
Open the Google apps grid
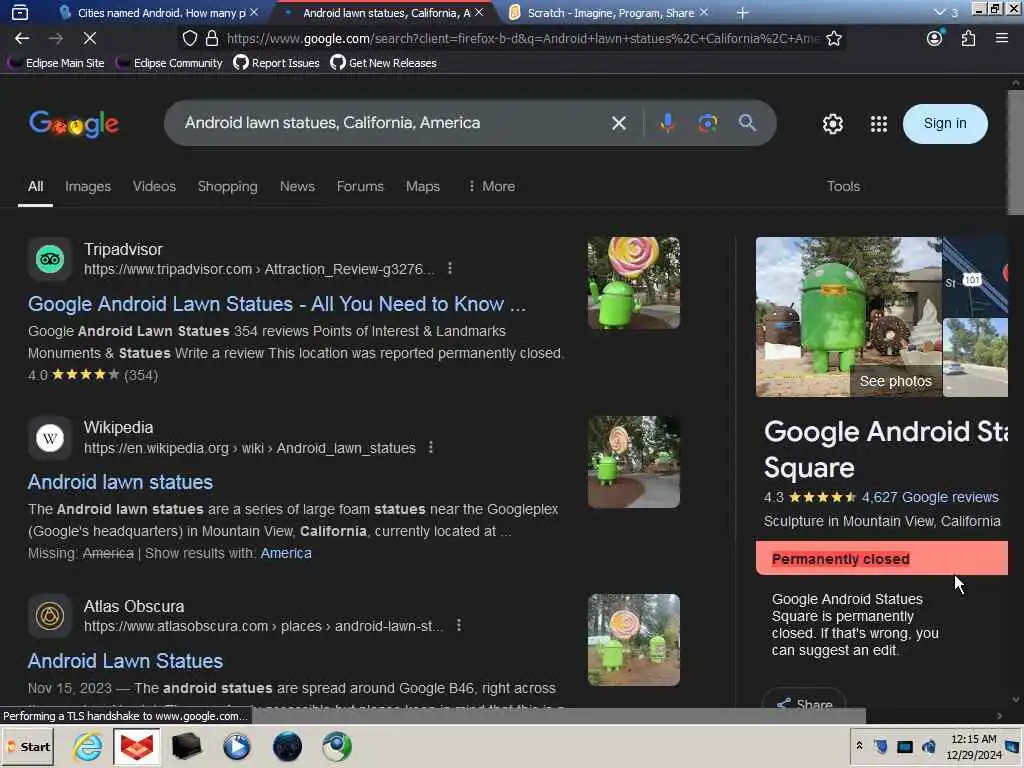tap(878, 123)
